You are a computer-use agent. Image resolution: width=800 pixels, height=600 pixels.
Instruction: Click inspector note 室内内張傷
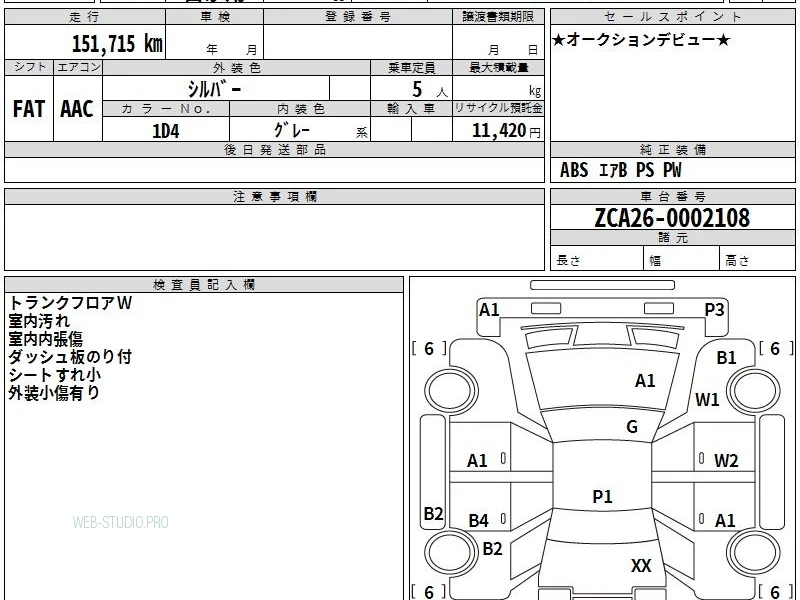(x=45, y=339)
